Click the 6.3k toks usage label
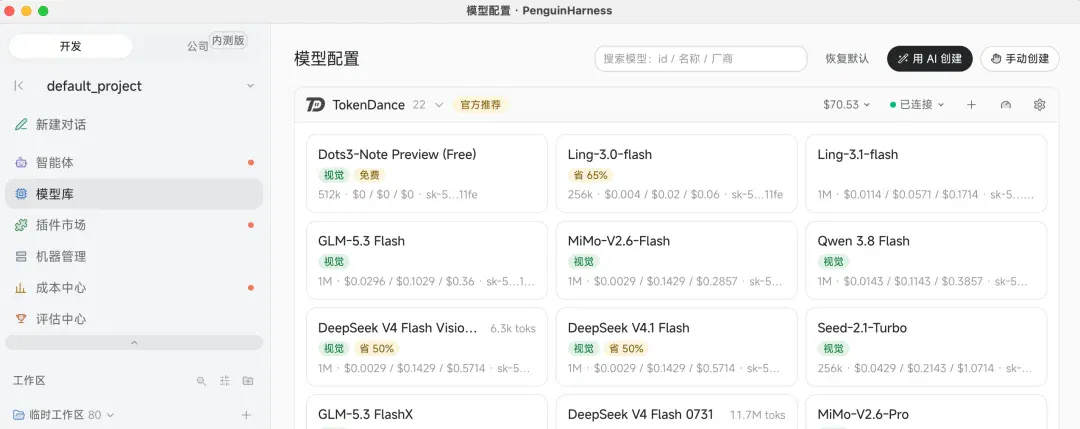Image resolution: width=1080 pixels, height=429 pixels. [512, 328]
